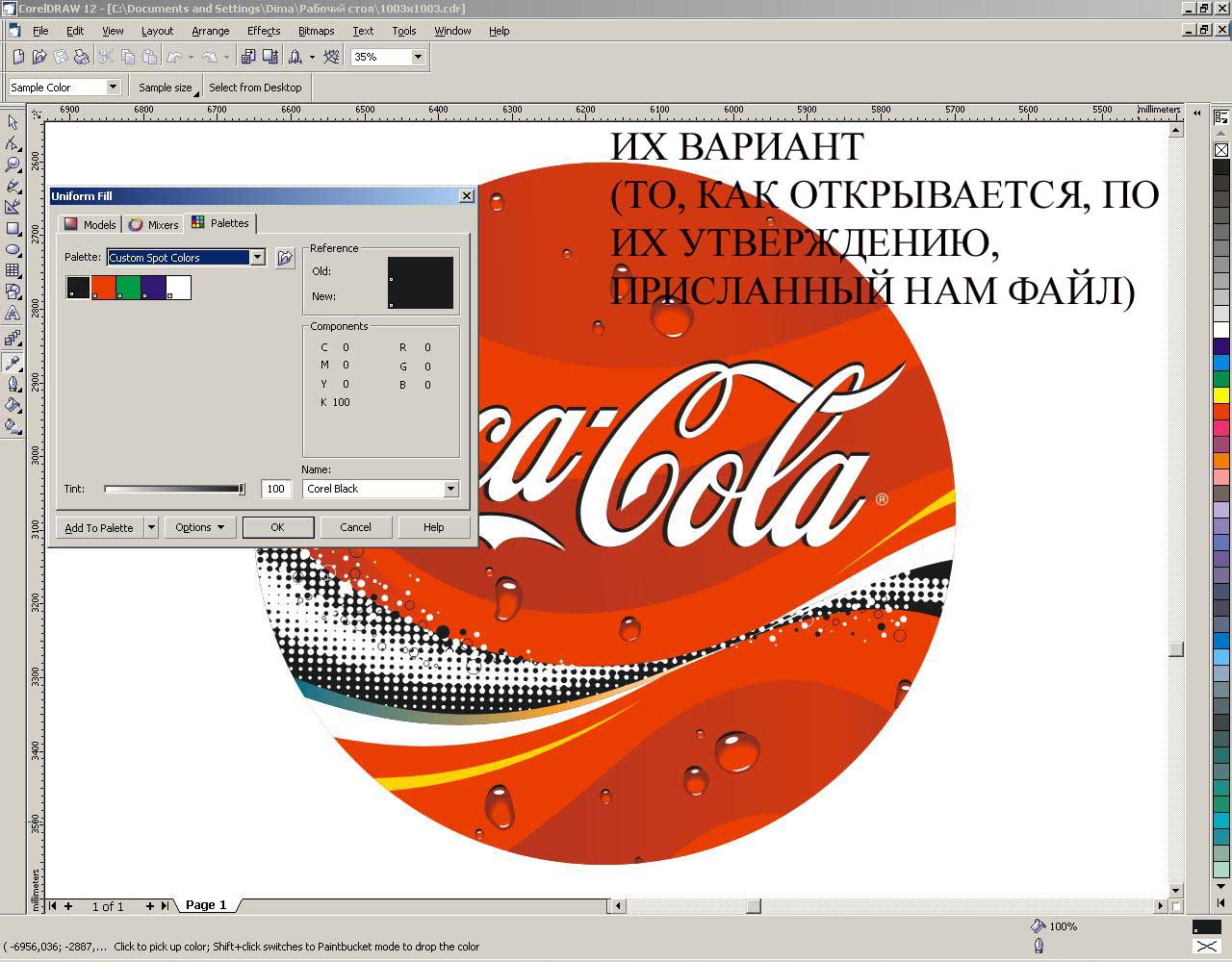The image size is (1232, 962).
Task: Open the Bitmaps menu
Action: point(316,31)
